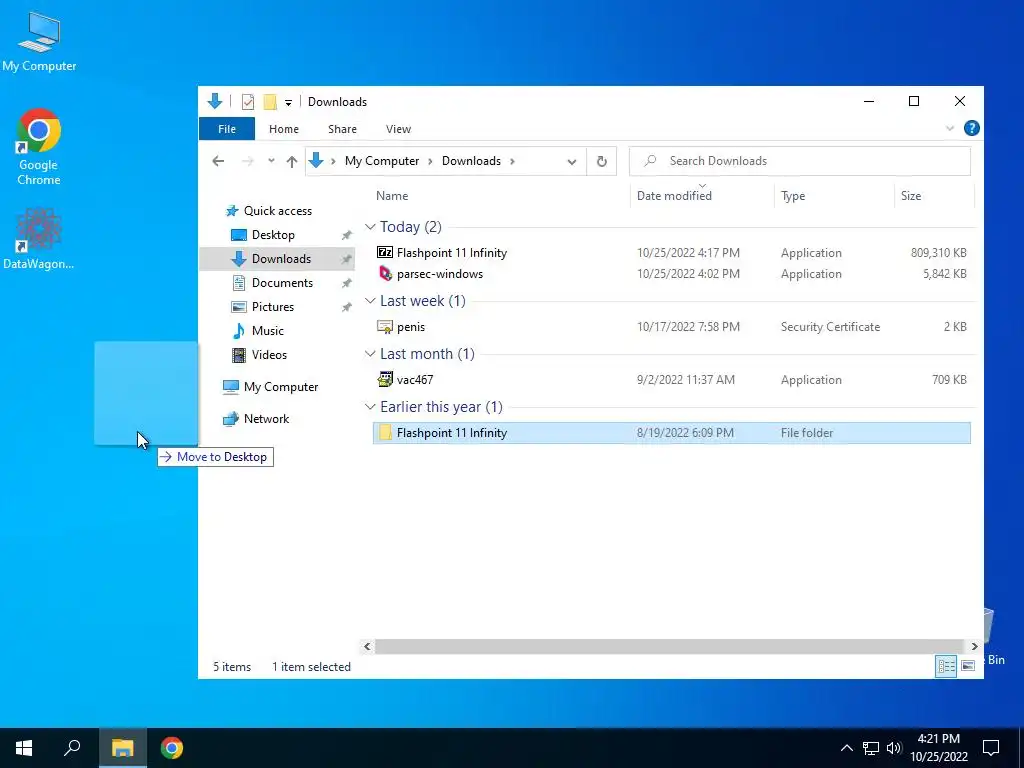
Task: Switch to the Home ribbon tab
Action: coord(283,129)
